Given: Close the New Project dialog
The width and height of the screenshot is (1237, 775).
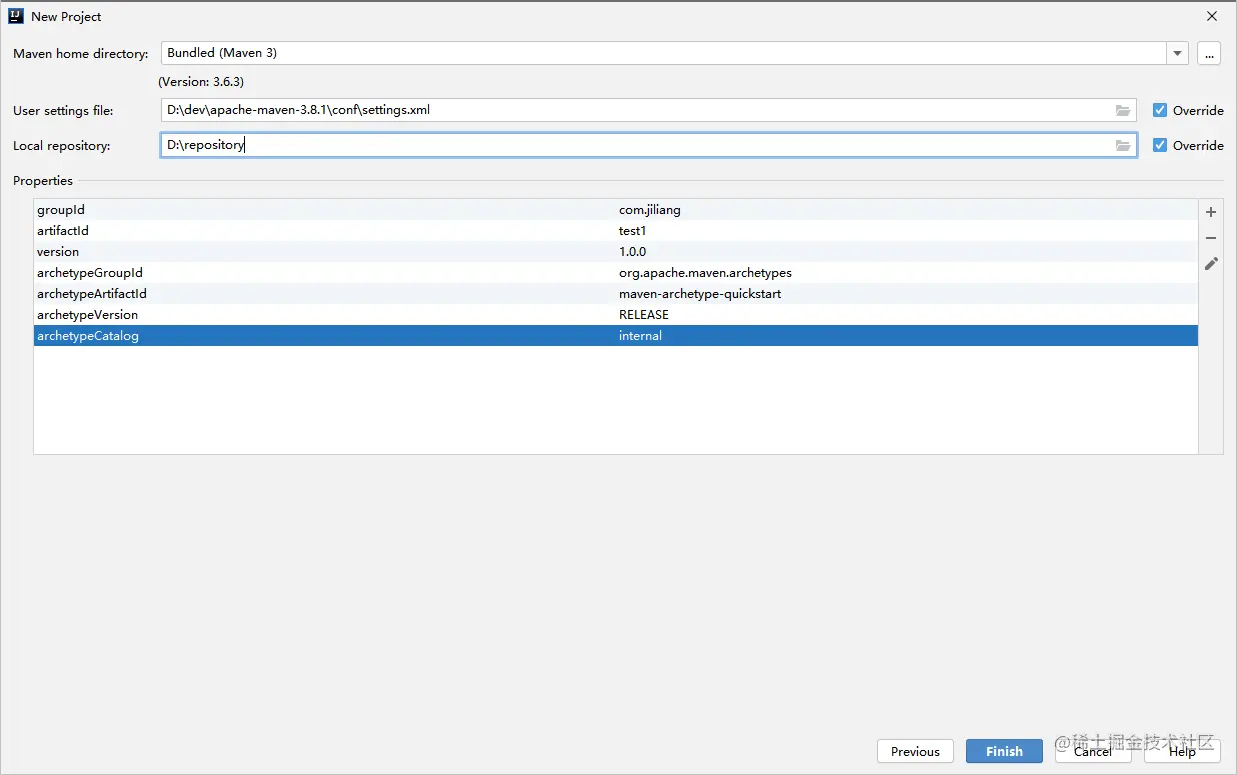Looking at the screenshot, I should pyautogui.click(x=1212, y=16).
